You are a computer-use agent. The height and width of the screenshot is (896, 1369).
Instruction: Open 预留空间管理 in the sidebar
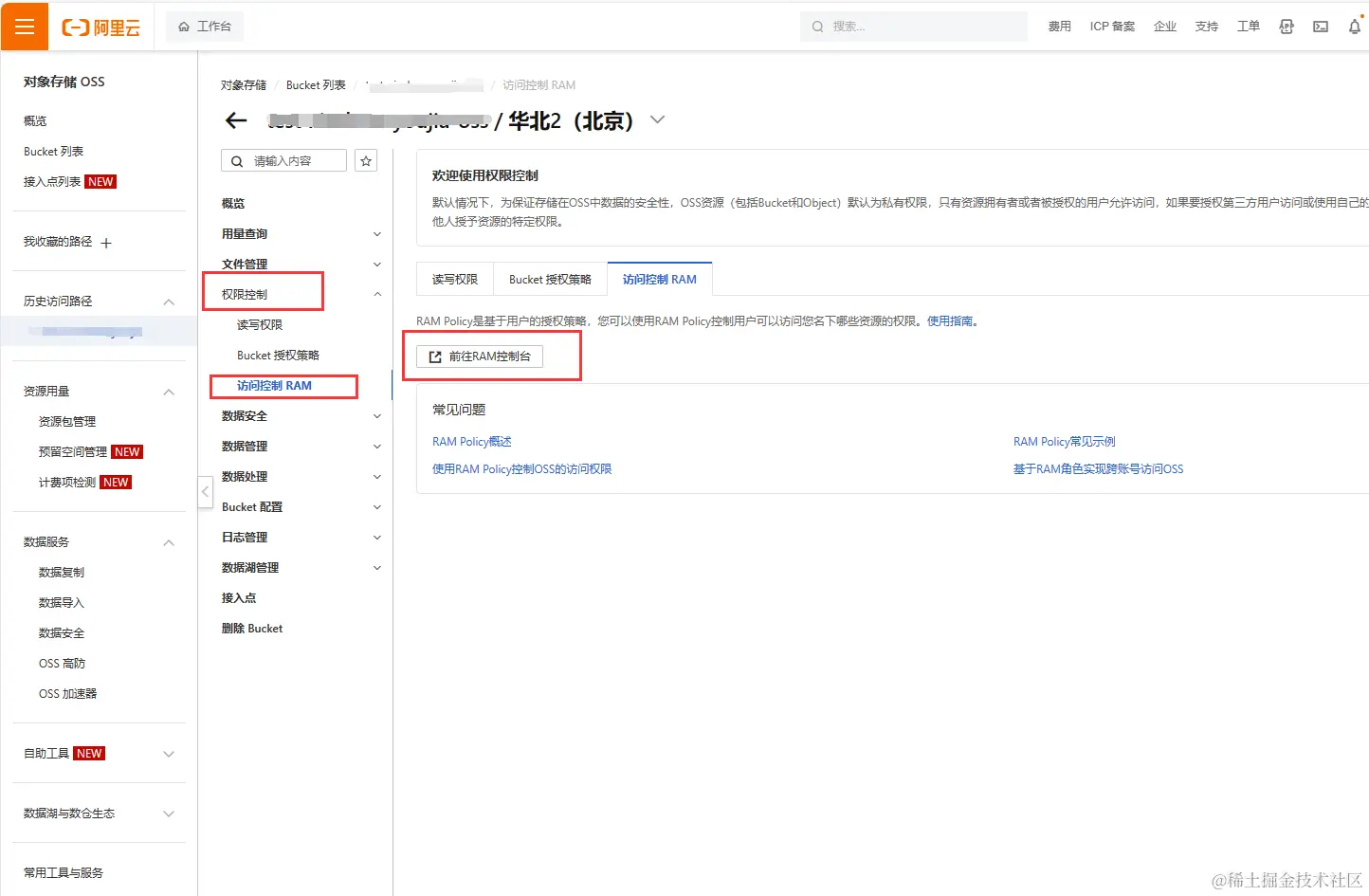coord(73,452)
